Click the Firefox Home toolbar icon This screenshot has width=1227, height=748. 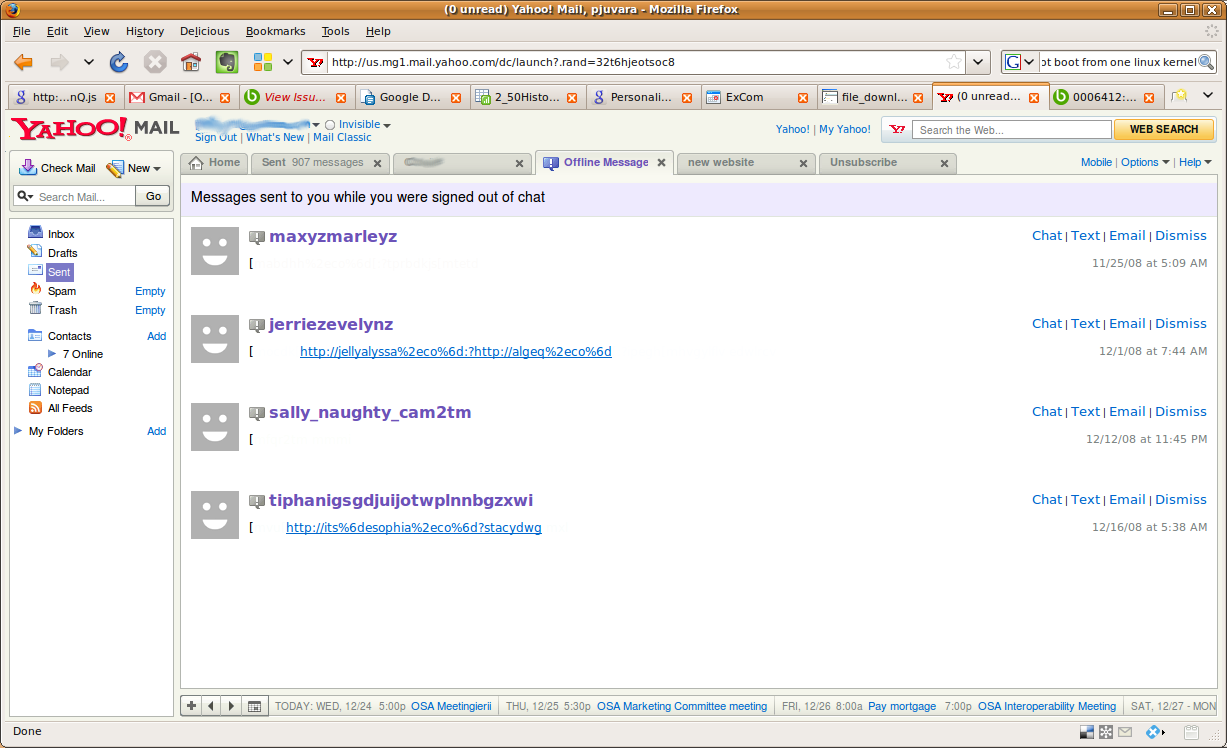tap(190, 62)
